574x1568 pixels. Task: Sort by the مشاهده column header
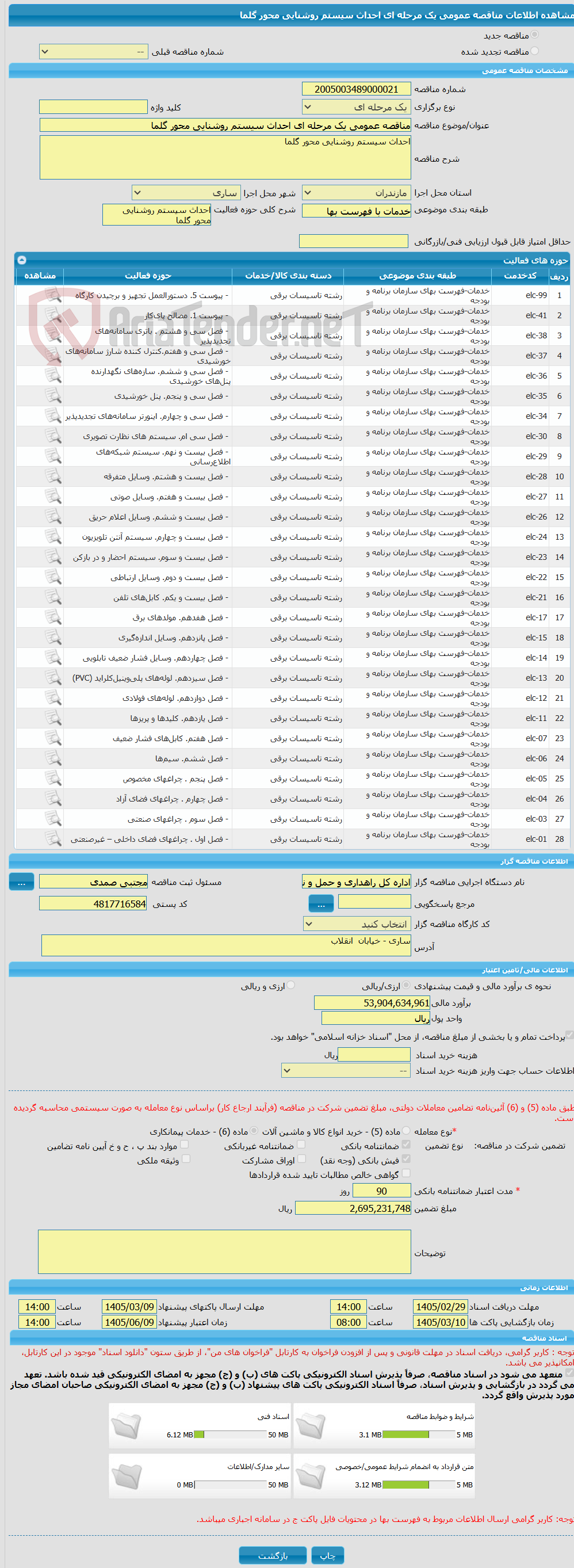click(x=40, y=276)
